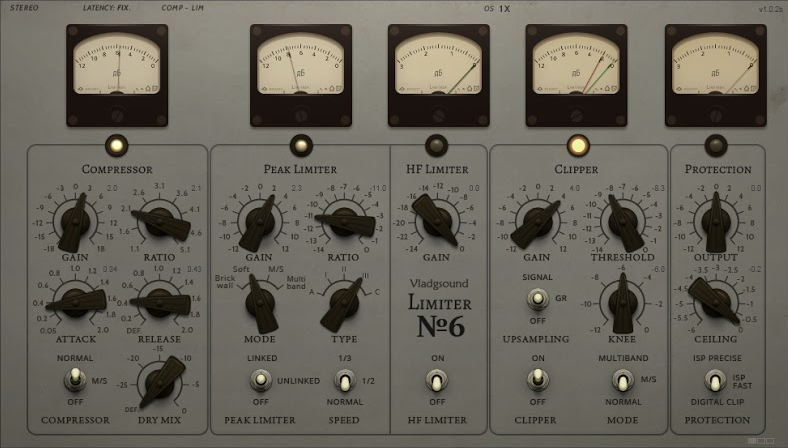Click the Compressor RATIO knob
The width and height of the screenshot is (788, 448).
point(160,222)
